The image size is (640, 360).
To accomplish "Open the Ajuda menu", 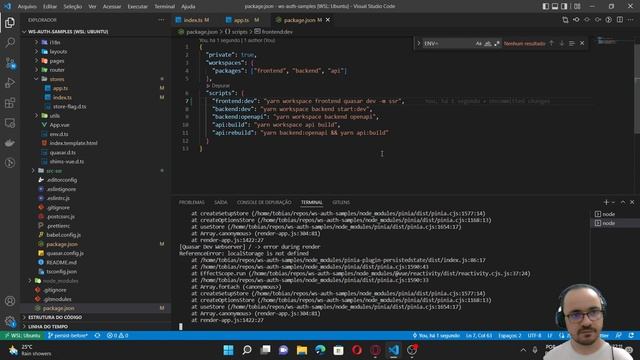I will [188, 7].
